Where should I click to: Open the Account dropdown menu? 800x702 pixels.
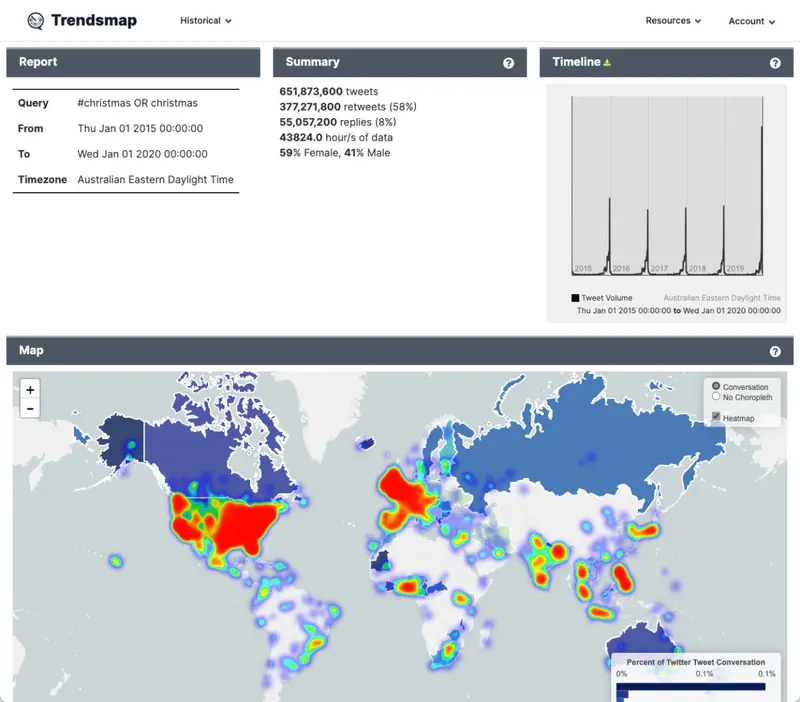tap(751, 21)
